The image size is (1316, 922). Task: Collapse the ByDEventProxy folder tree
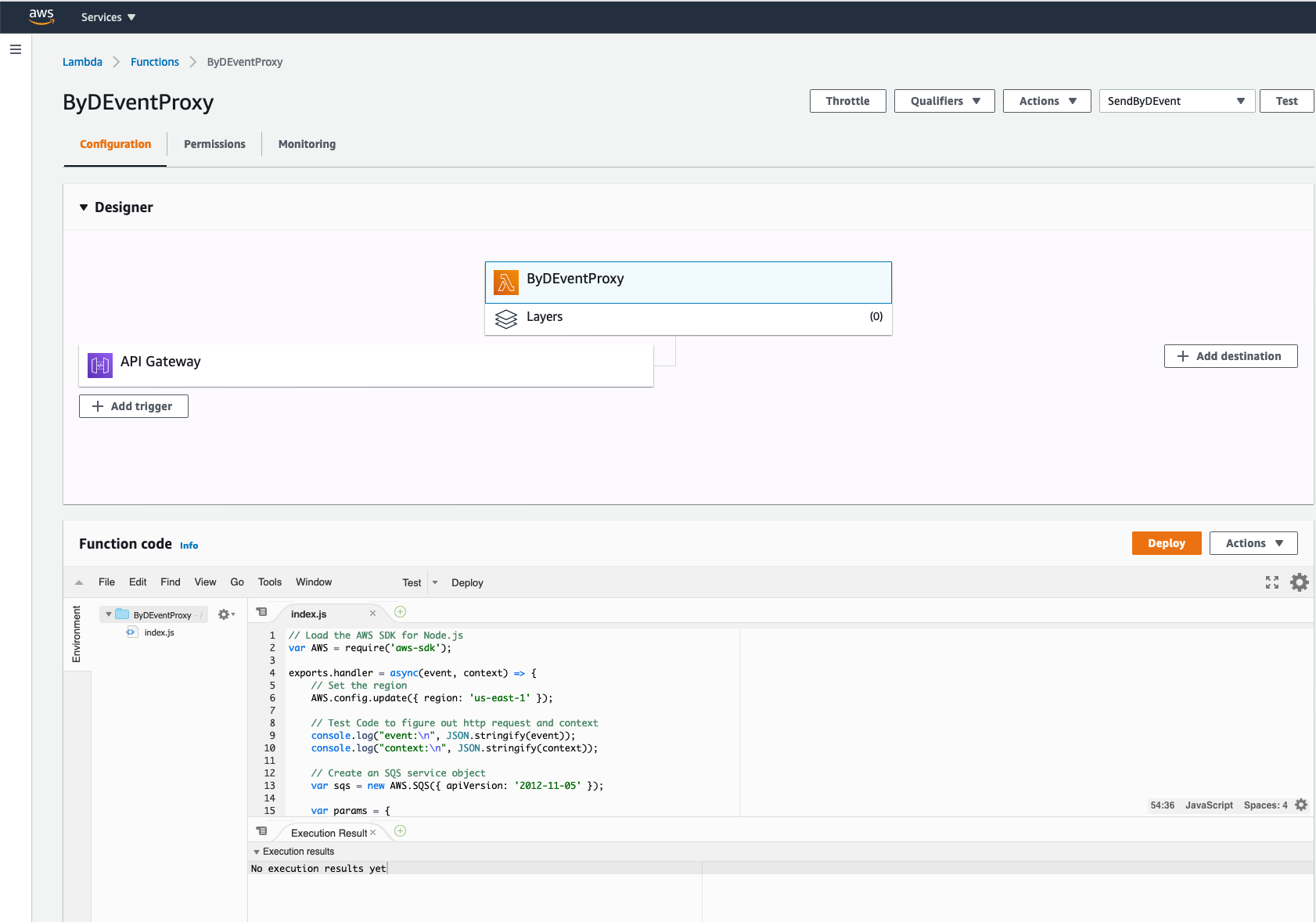pos(109,614)
